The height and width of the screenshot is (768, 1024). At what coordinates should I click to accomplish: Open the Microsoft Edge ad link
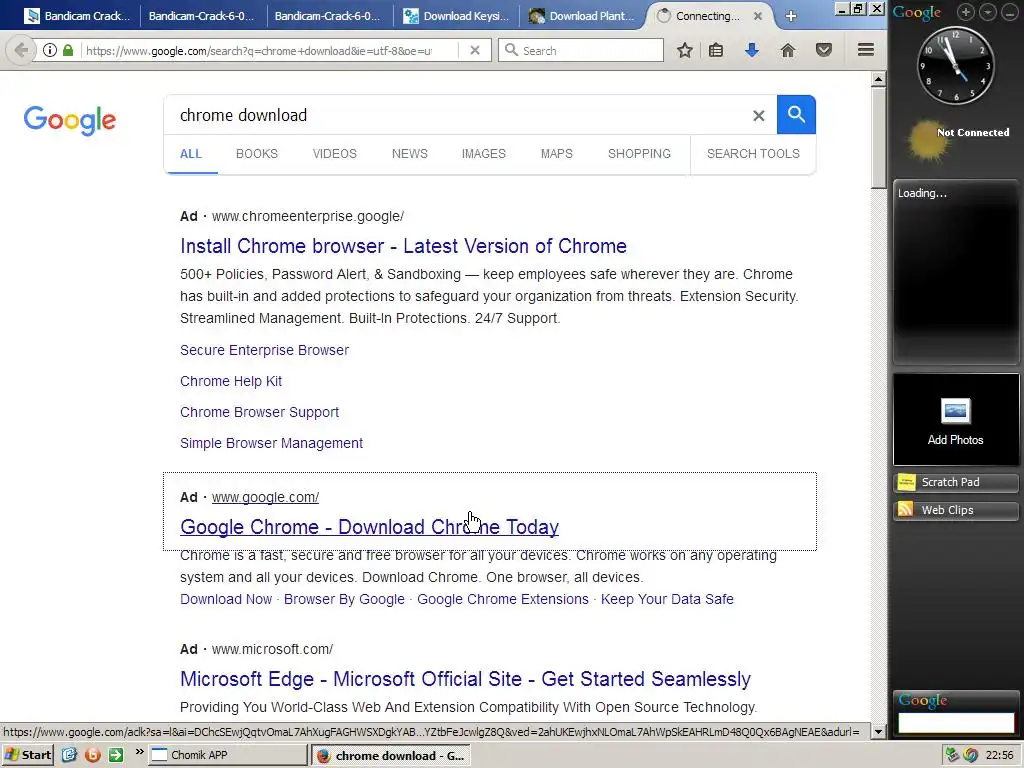coord(465,679)
